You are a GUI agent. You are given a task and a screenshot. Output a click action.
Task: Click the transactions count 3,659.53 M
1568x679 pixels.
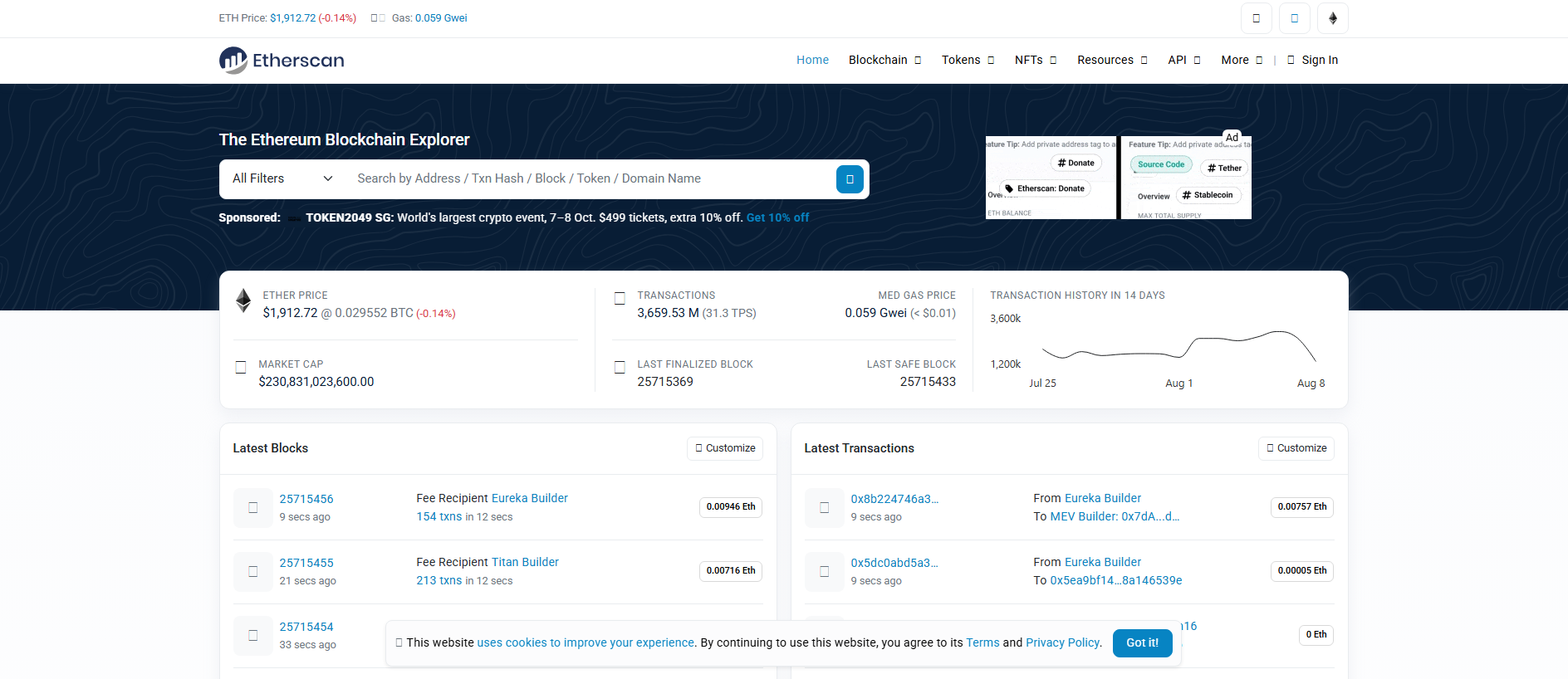click(x=668, y=313)
